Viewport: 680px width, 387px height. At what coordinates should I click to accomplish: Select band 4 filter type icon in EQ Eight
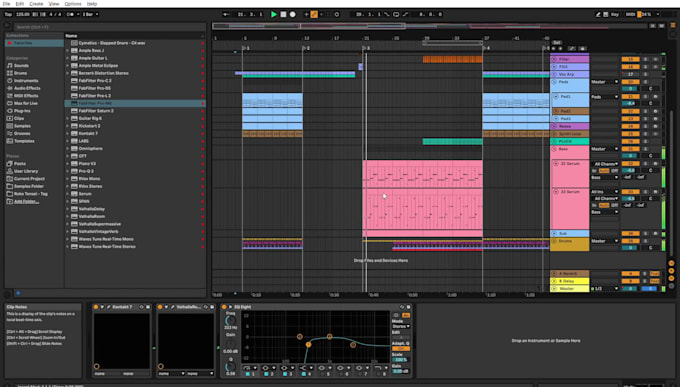[303, 368]
